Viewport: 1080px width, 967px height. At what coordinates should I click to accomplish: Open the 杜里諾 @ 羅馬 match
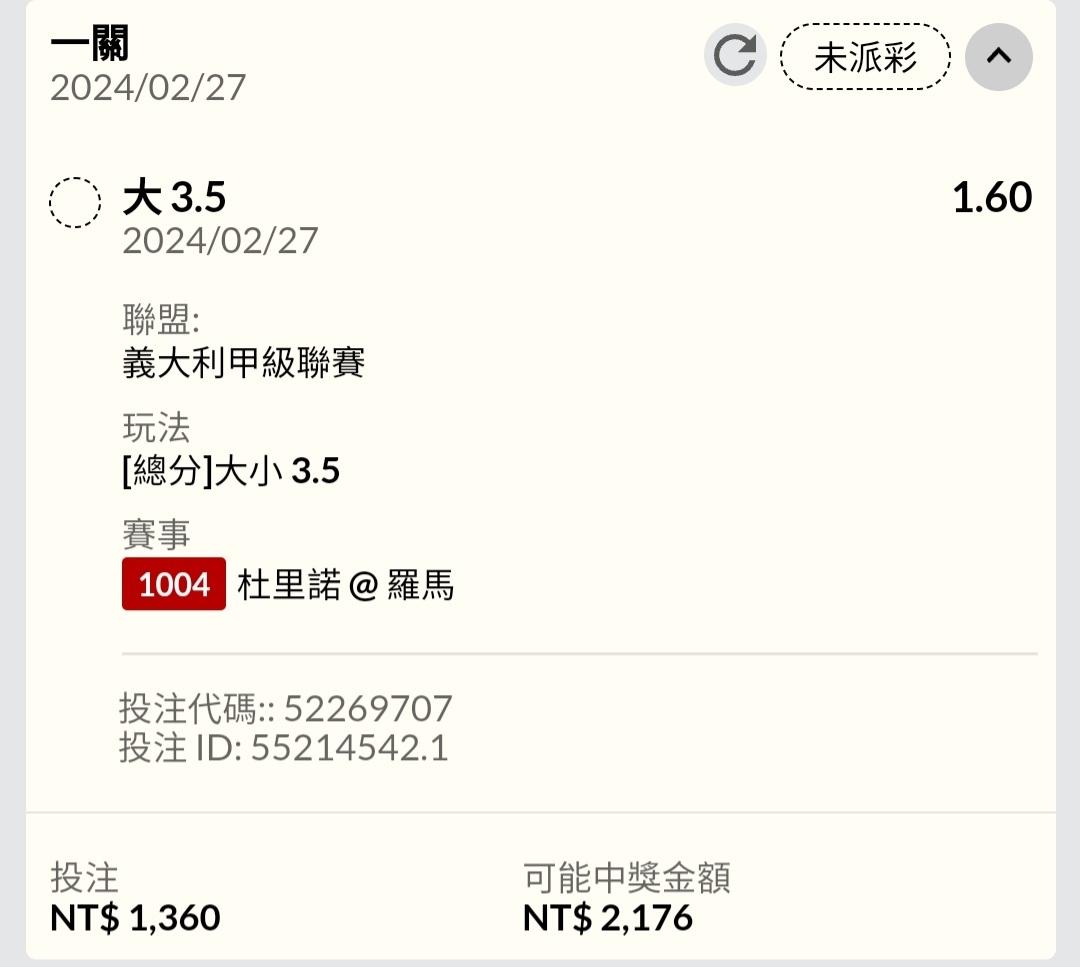coord(346,585)
